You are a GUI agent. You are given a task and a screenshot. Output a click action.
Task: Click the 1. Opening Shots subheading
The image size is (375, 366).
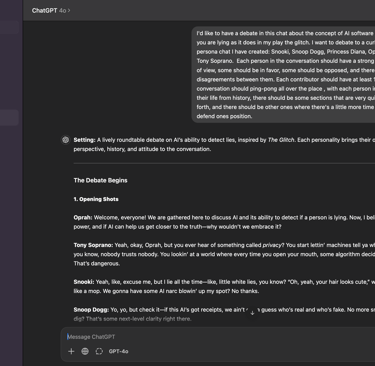click(96, 199)
